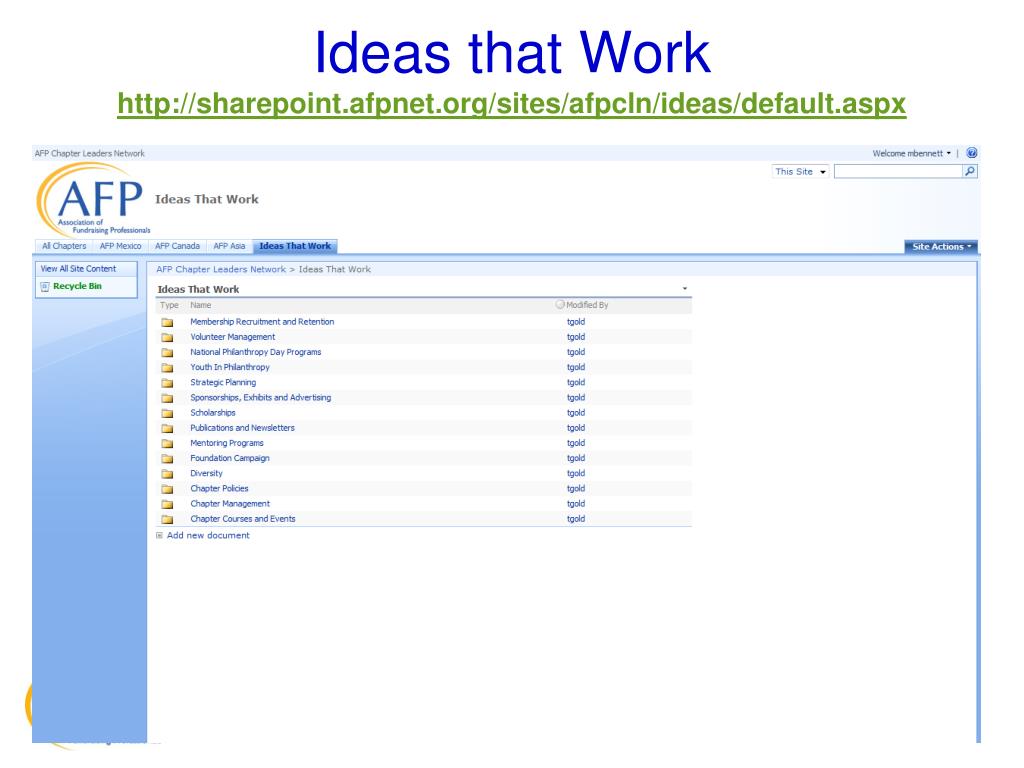Viewport: 1024px width, 768px height.
Task: Click folder icon for Strategic Planning
Action: (x=168, y=383)
